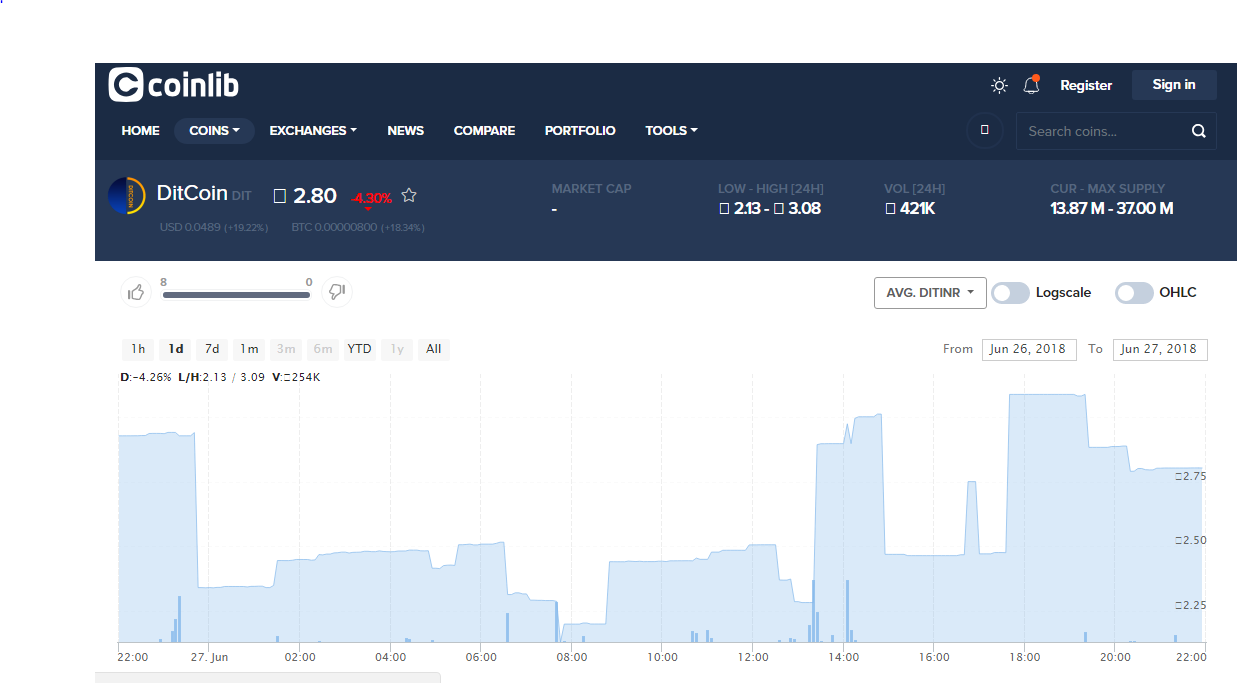This screenshot has width=1237, height=683.
Task: Click the like/dislike vote ratio bar
Action: tap(236, 295)
